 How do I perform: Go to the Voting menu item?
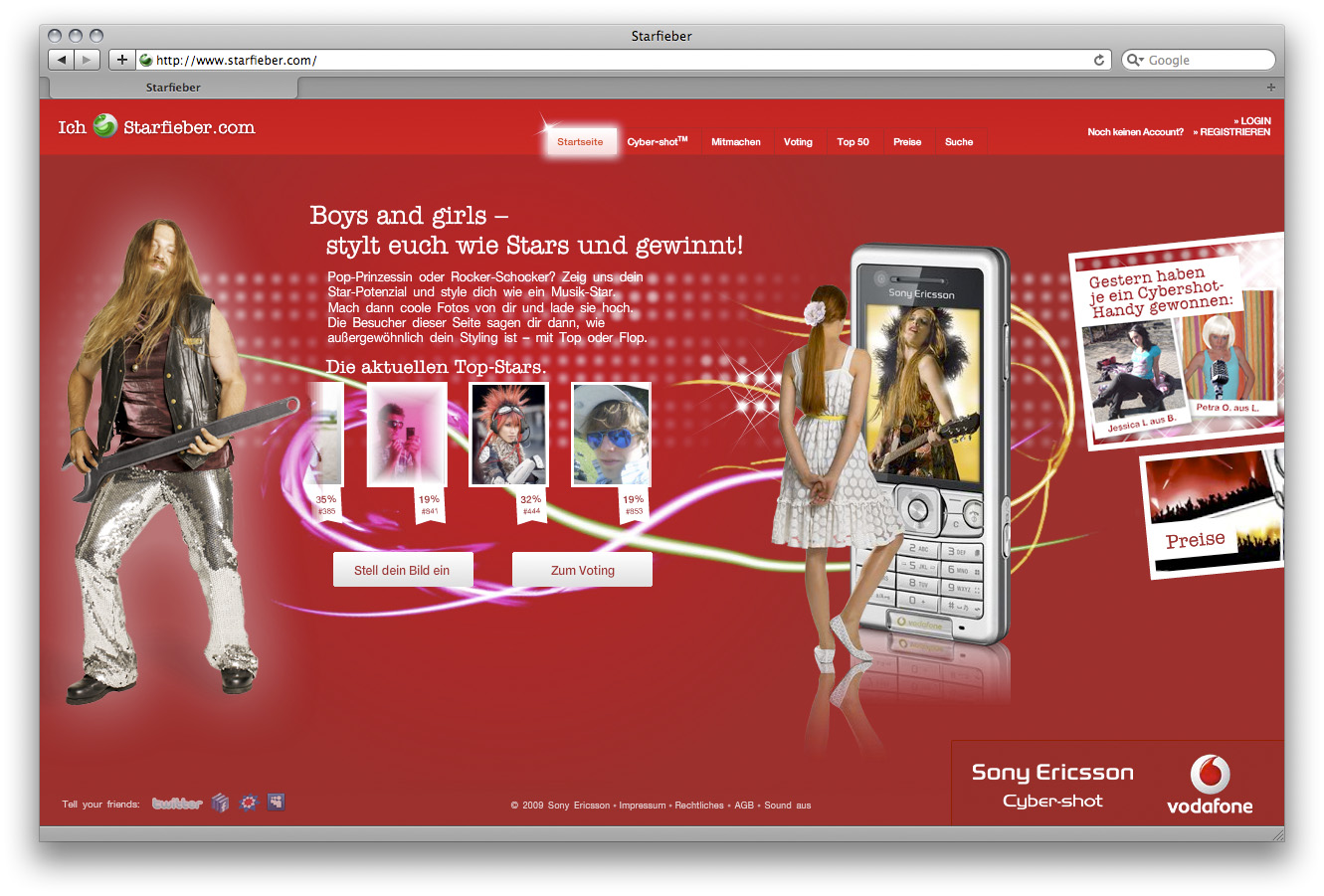point(798,142)
